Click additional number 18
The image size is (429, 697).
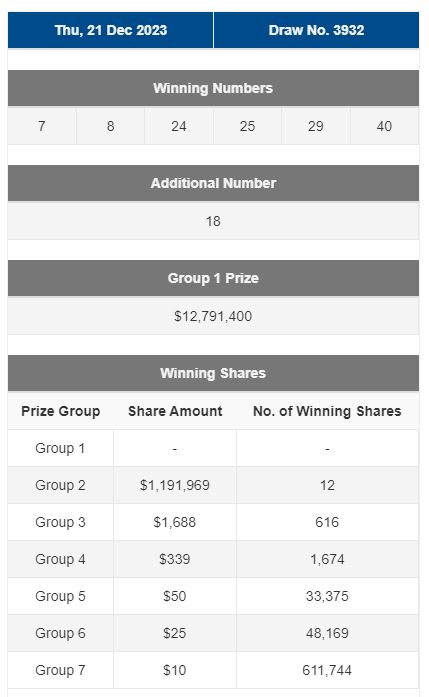[213, 221]
